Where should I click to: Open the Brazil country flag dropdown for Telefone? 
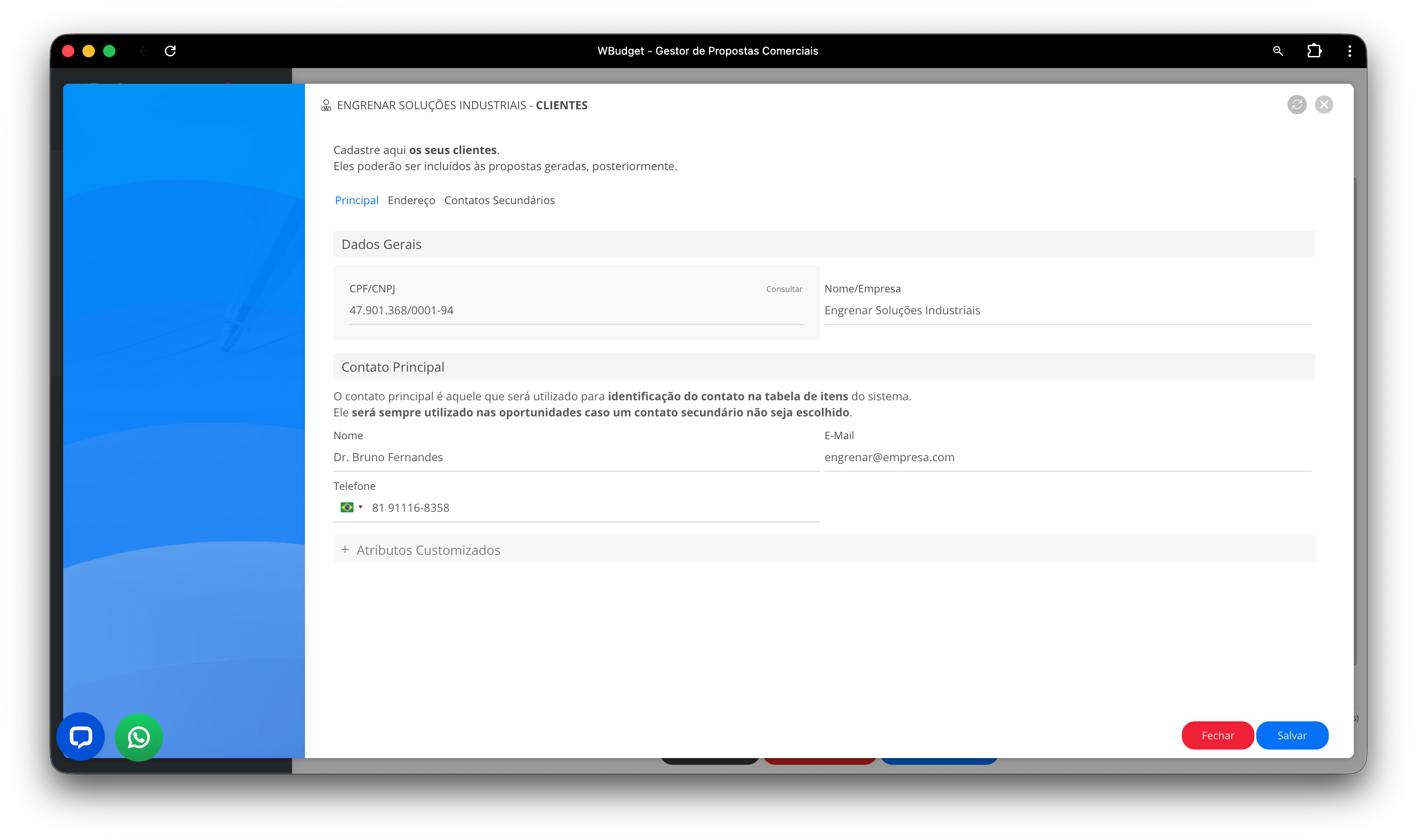350,507
